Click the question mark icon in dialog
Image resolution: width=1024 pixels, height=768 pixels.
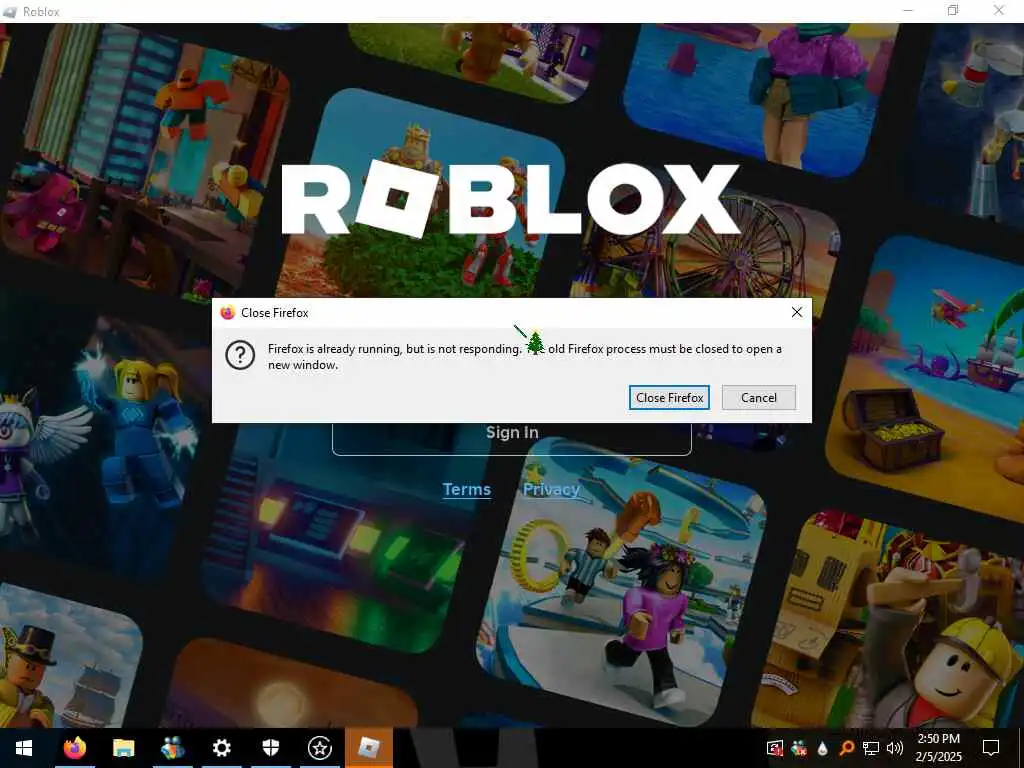point(240,356)
